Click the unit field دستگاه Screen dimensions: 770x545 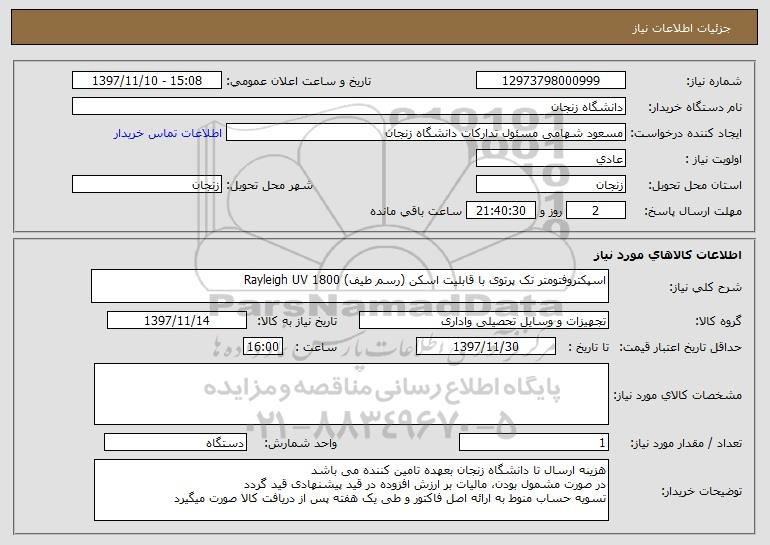point(175,442)
